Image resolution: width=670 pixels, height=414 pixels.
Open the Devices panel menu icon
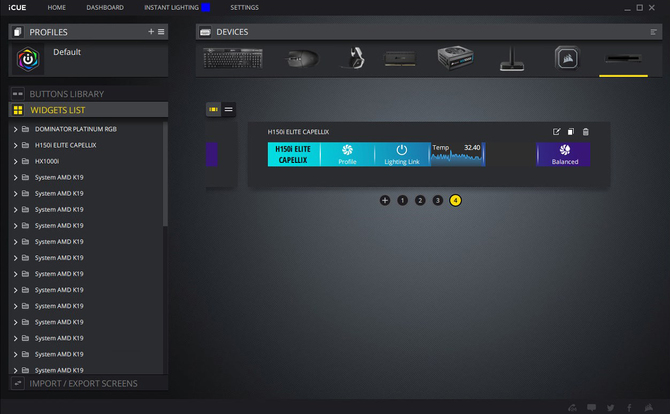pos(653,32)
